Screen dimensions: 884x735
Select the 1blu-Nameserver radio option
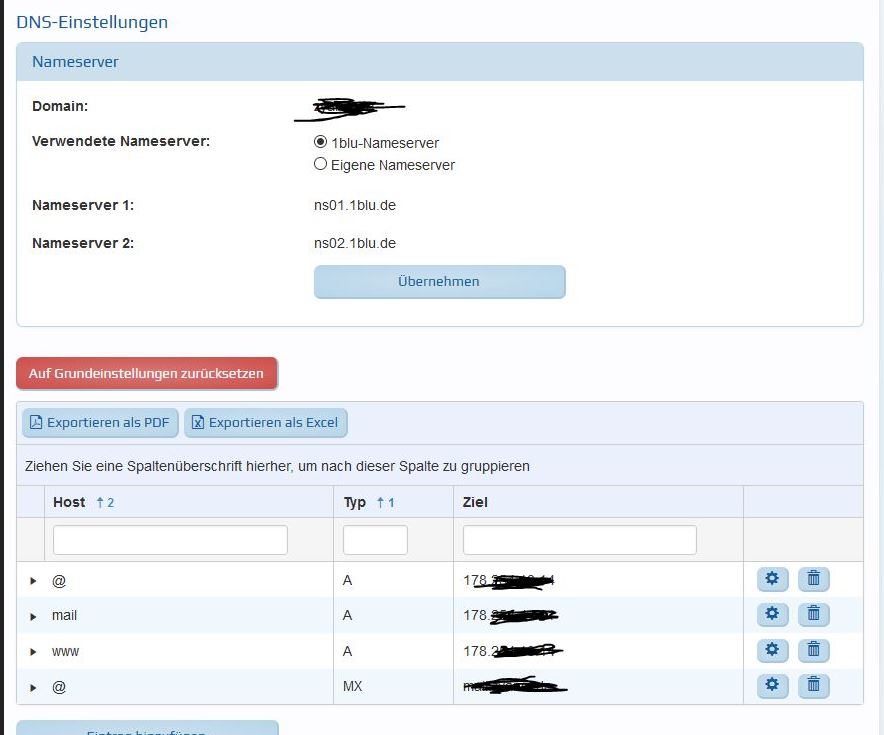coord(320,142)
